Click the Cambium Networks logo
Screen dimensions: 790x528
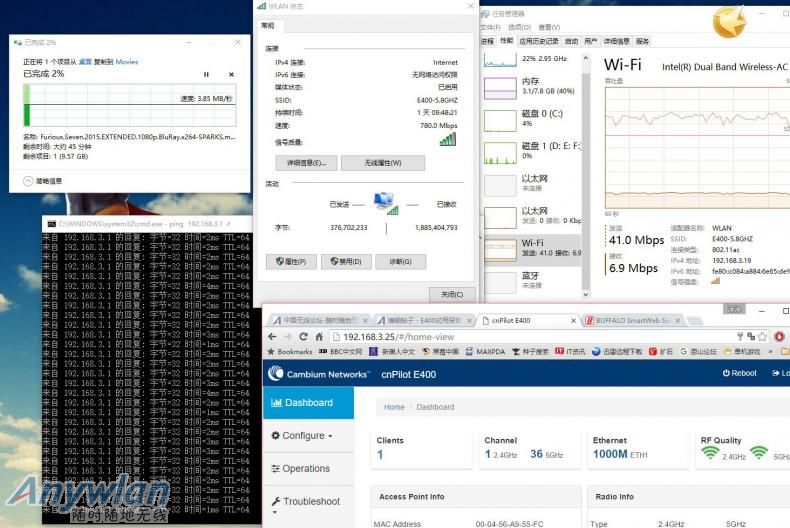[318, 374]
